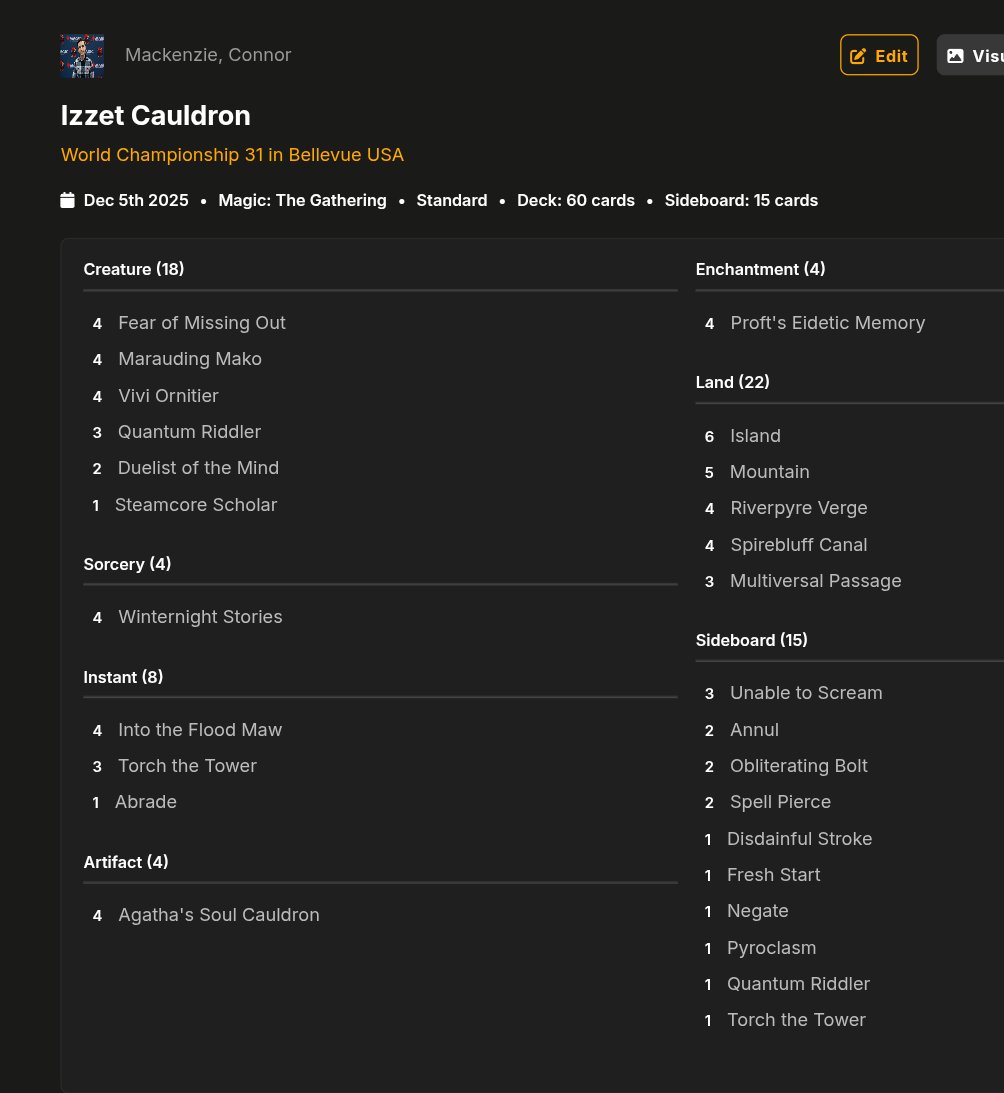This screenshot has height=1093, width=1004.
Task: Click the image icon in the Visual button
Action: point(955,56)
